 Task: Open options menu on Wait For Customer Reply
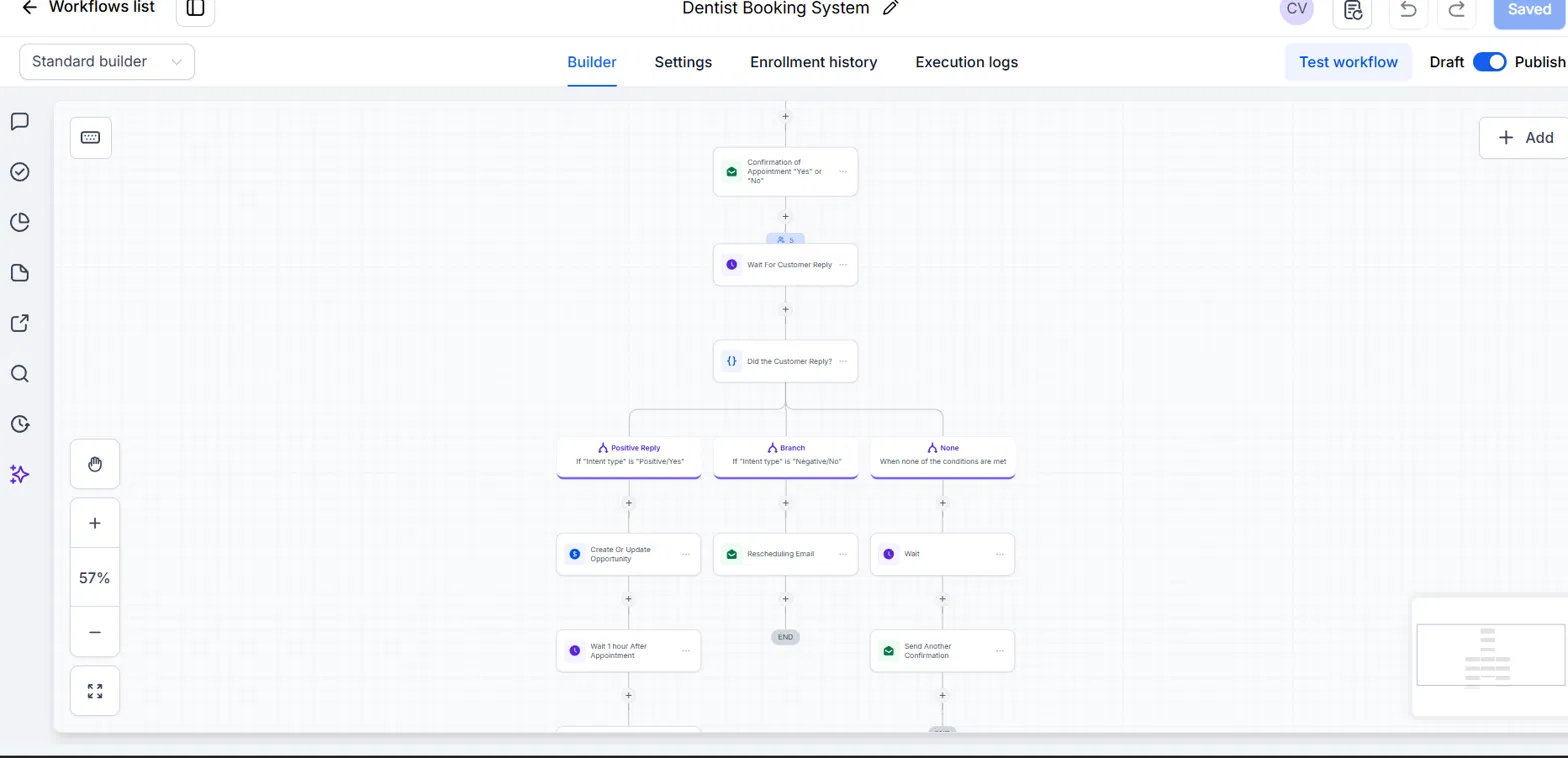pos(843,265)
